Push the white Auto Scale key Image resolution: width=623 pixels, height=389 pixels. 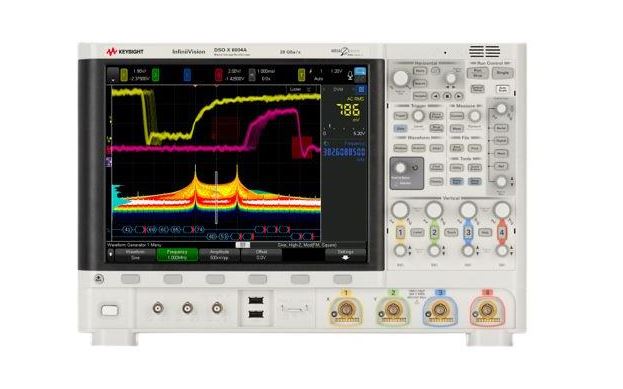pyautogui.click(x=503, y=88)
